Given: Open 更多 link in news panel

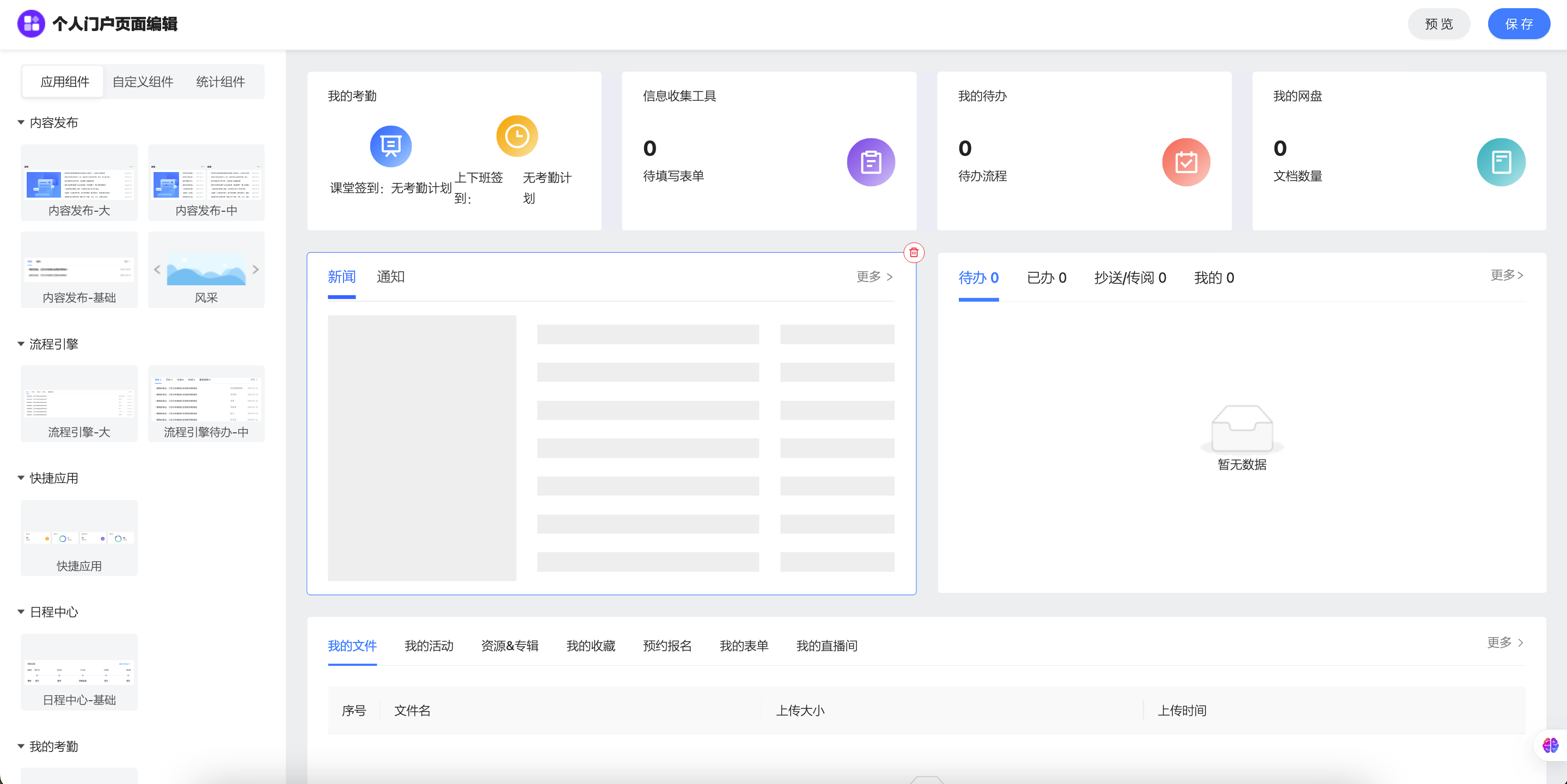Looking at the screenshot, I should pyautogui.click(x=874, y=277).
